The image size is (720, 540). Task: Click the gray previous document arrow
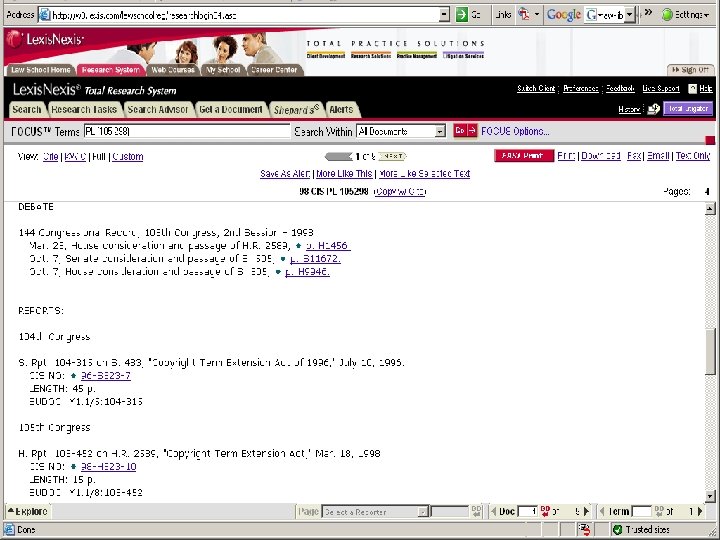tap(338, 157)
